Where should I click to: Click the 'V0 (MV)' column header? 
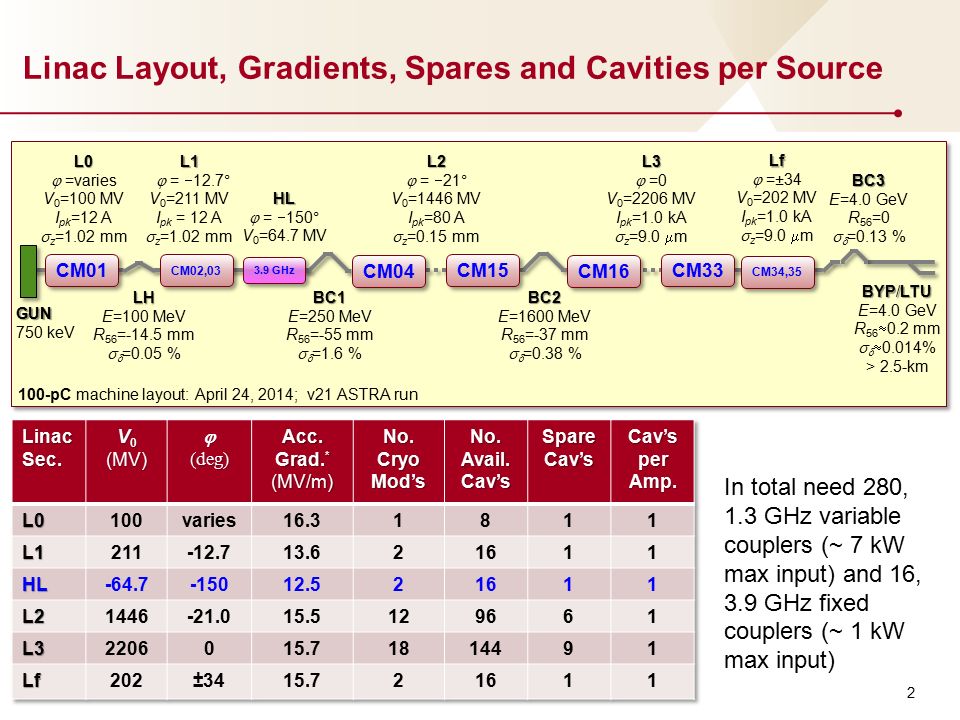126,460
